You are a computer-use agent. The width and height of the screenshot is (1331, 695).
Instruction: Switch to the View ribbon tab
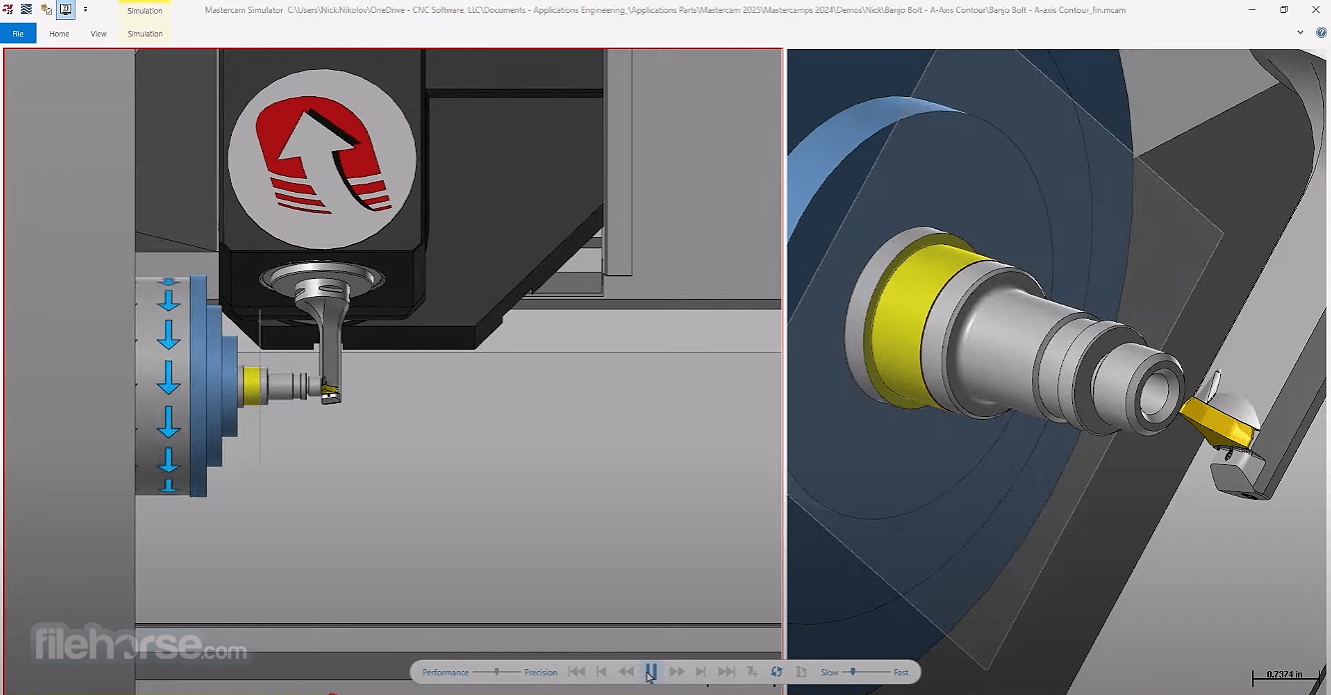99,34
